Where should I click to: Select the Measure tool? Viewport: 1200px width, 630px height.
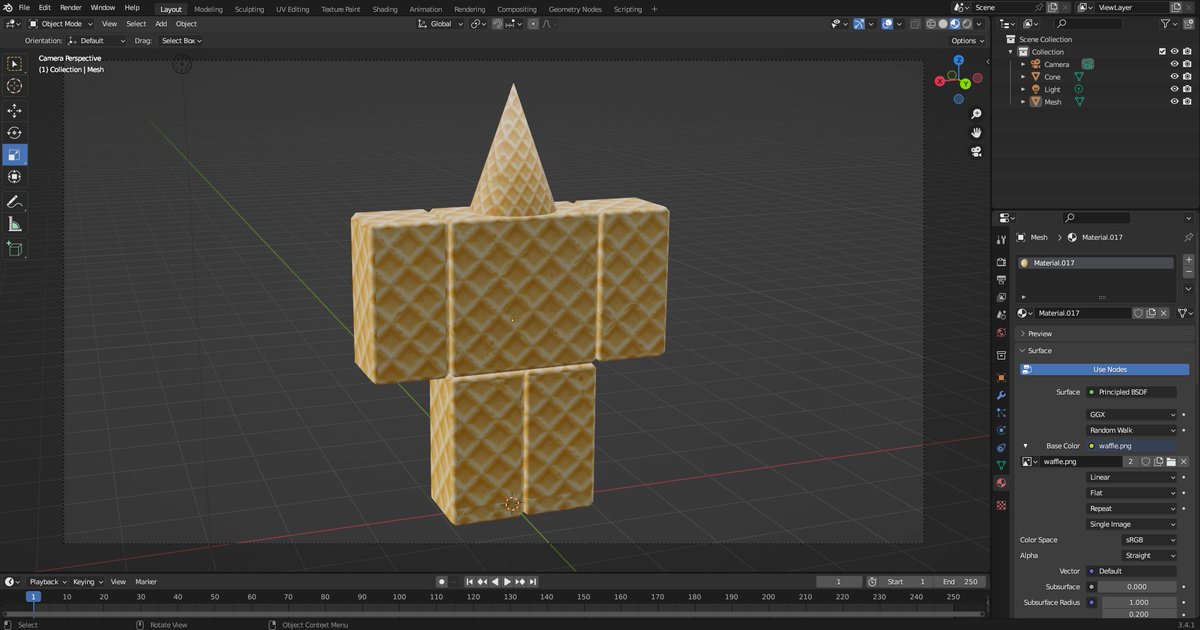click(x=15, y=224)
